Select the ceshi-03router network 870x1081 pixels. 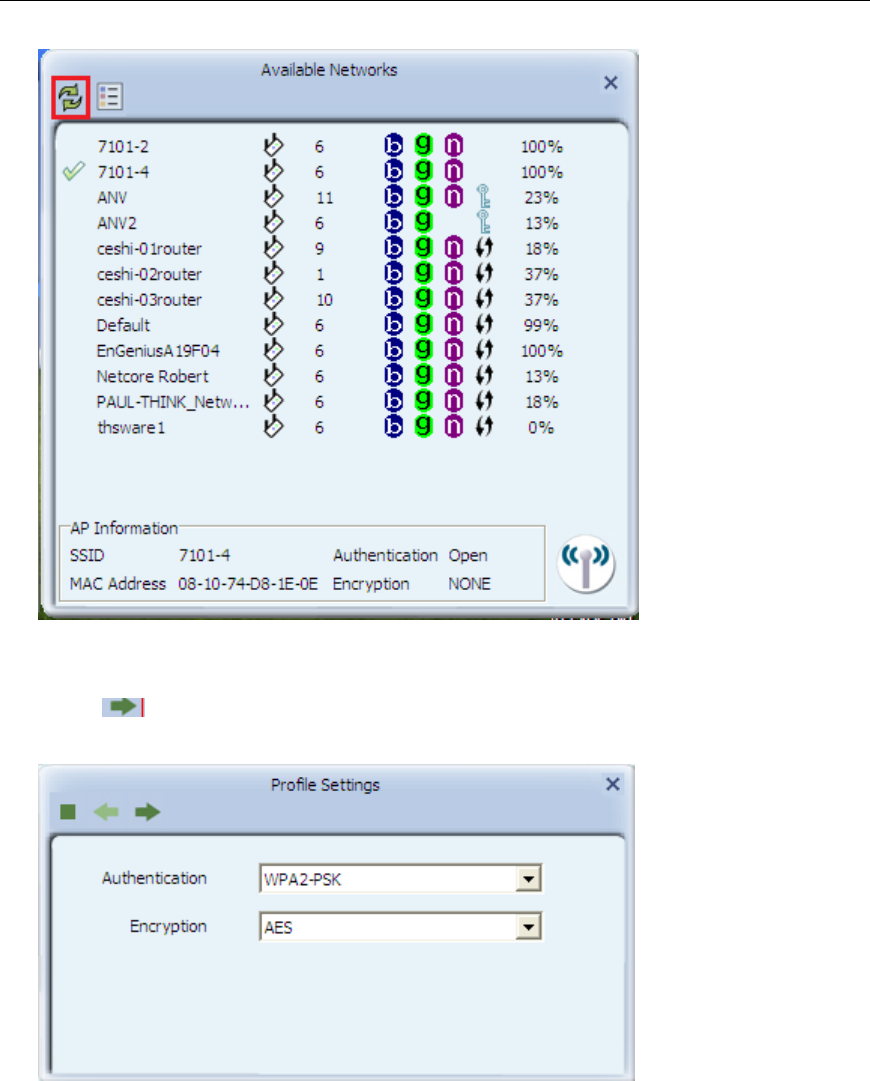150,300
